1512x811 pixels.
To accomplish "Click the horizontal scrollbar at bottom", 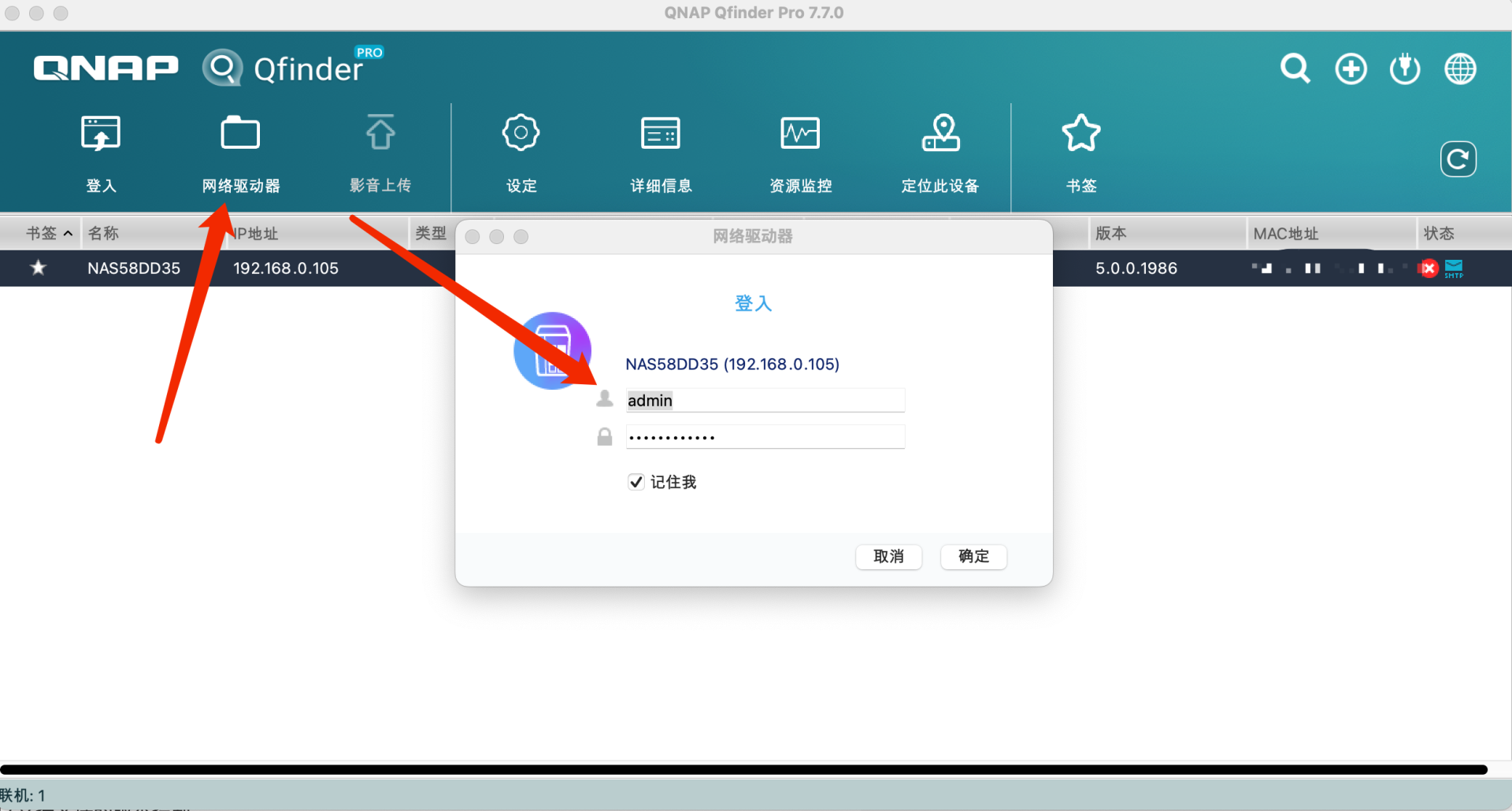I will click(743, 769).
